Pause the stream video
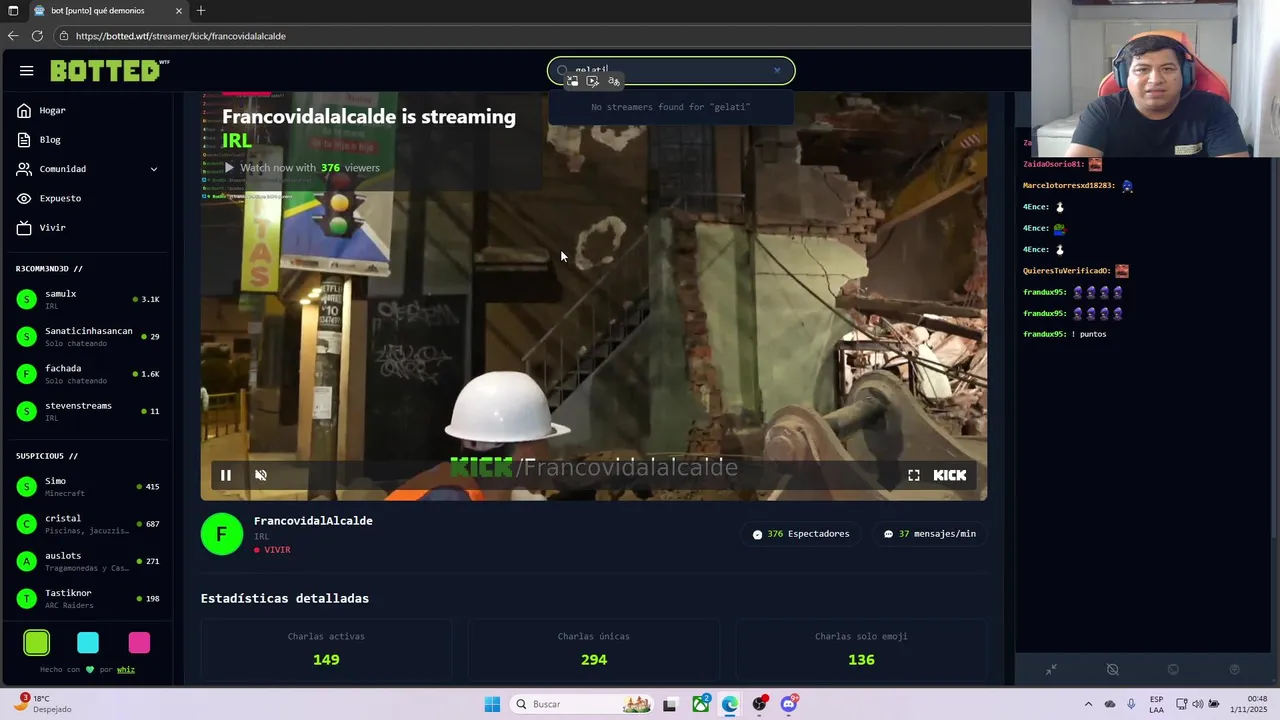The width and height of the screenshot is (1280, 720). 226,475
